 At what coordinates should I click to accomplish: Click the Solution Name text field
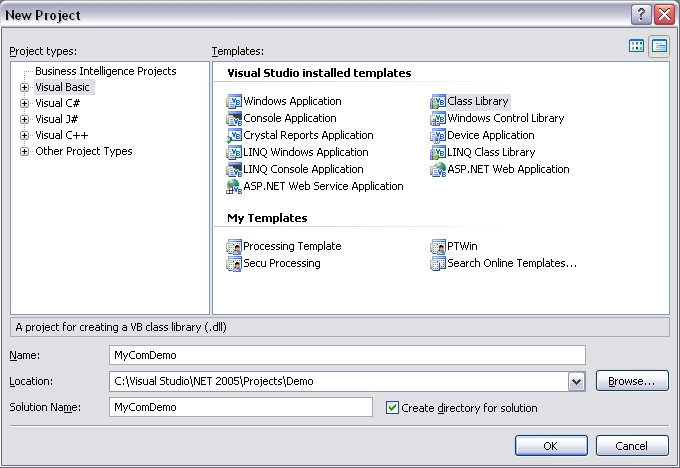pyautogui.click(x=241, y=407)
